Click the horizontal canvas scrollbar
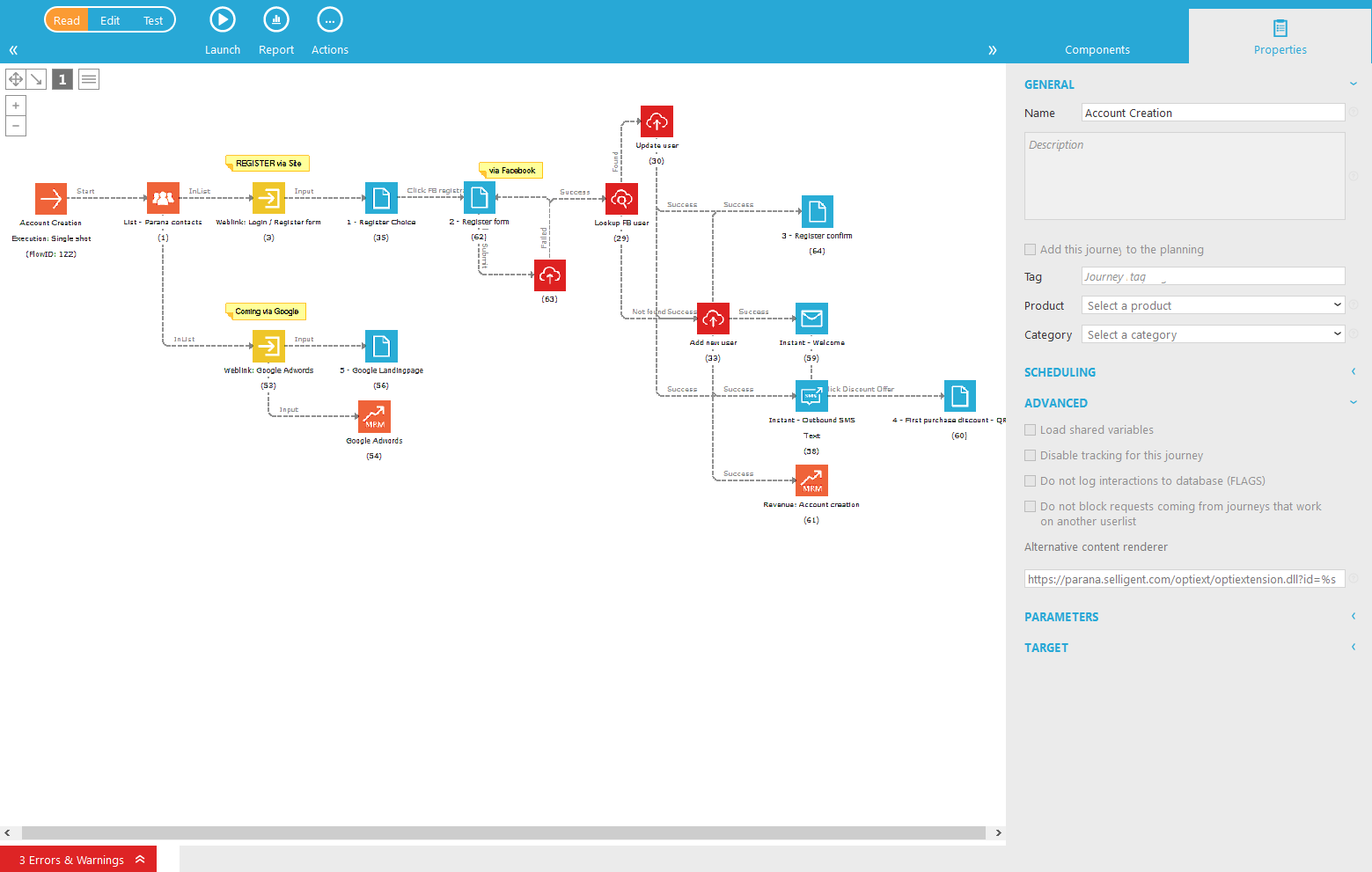 coord(503,832)
